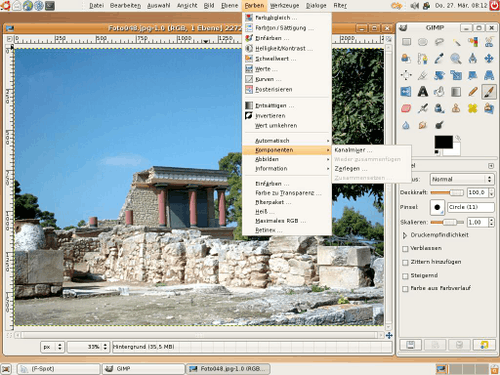Open the brush Circle (11) selector
This screenshot has width=500, height=375.
tap(470, 207)
